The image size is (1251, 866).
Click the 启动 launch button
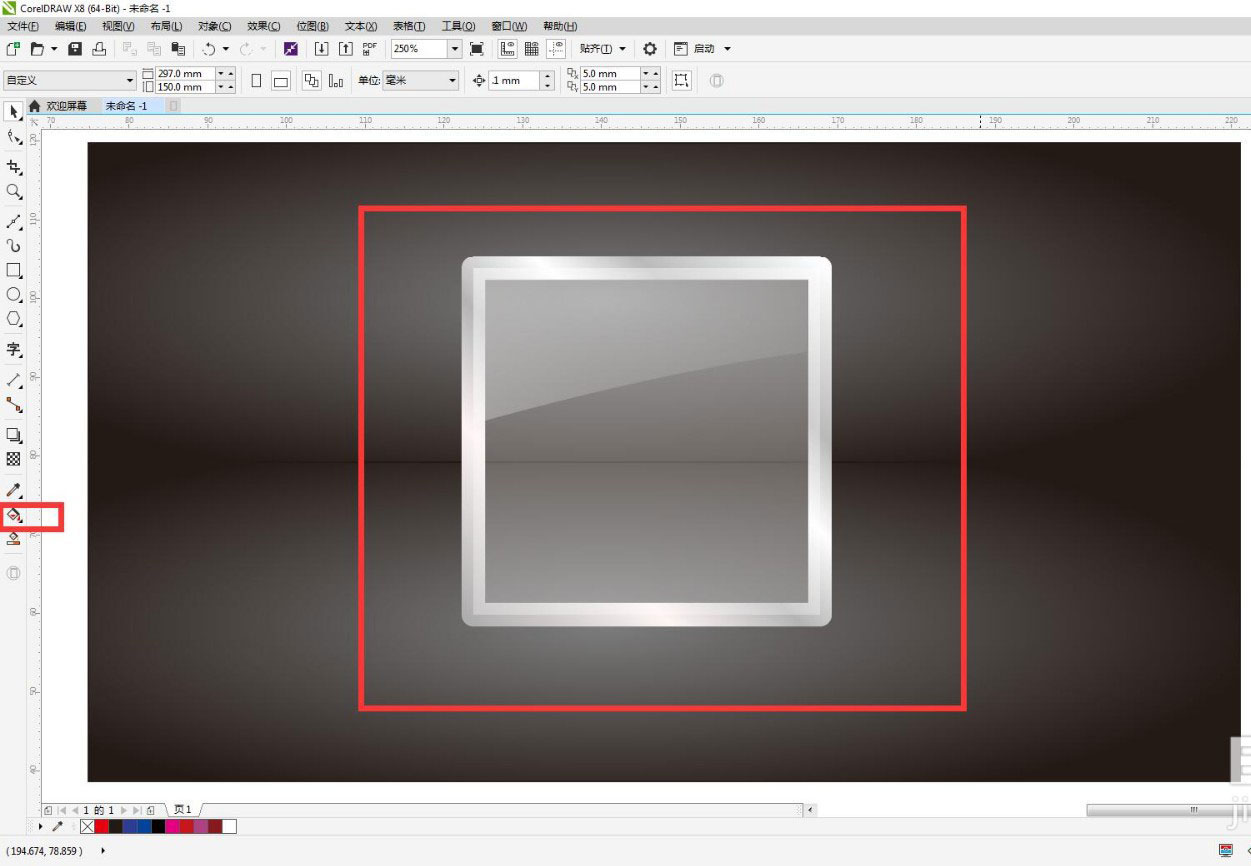tap(704, 49)
